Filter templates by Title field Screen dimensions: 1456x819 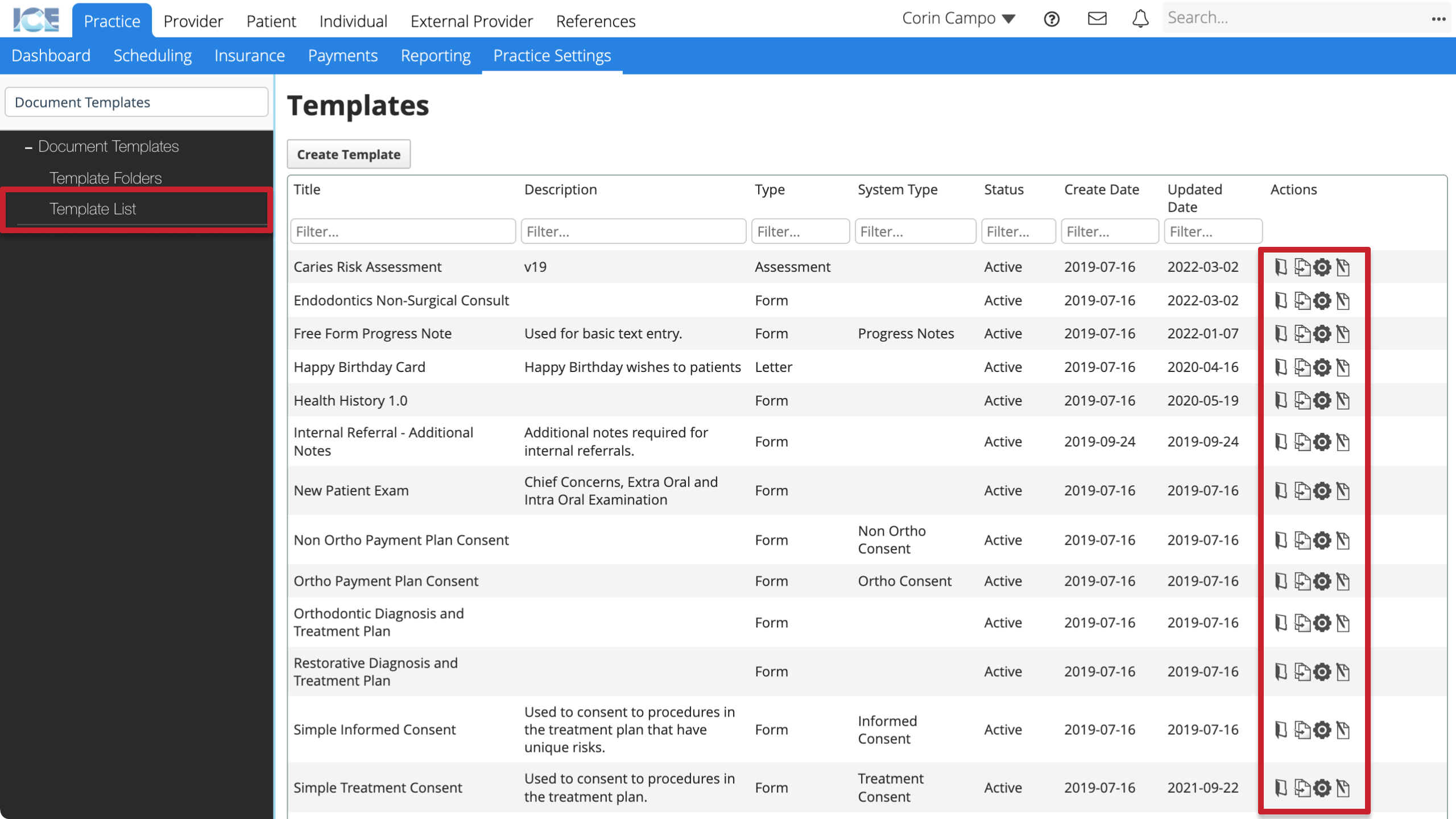[403, 231]
